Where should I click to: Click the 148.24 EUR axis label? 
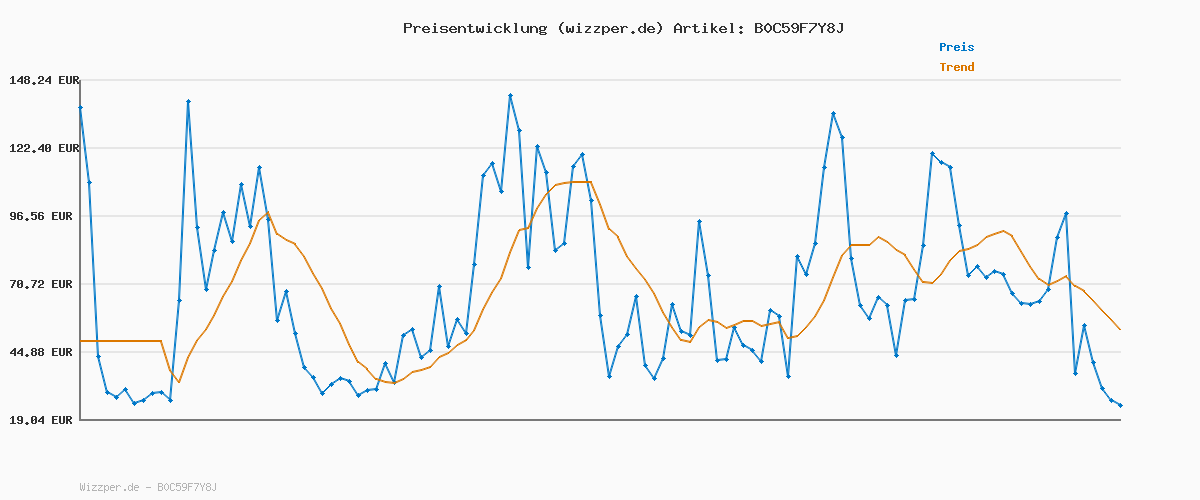[43, 80]
